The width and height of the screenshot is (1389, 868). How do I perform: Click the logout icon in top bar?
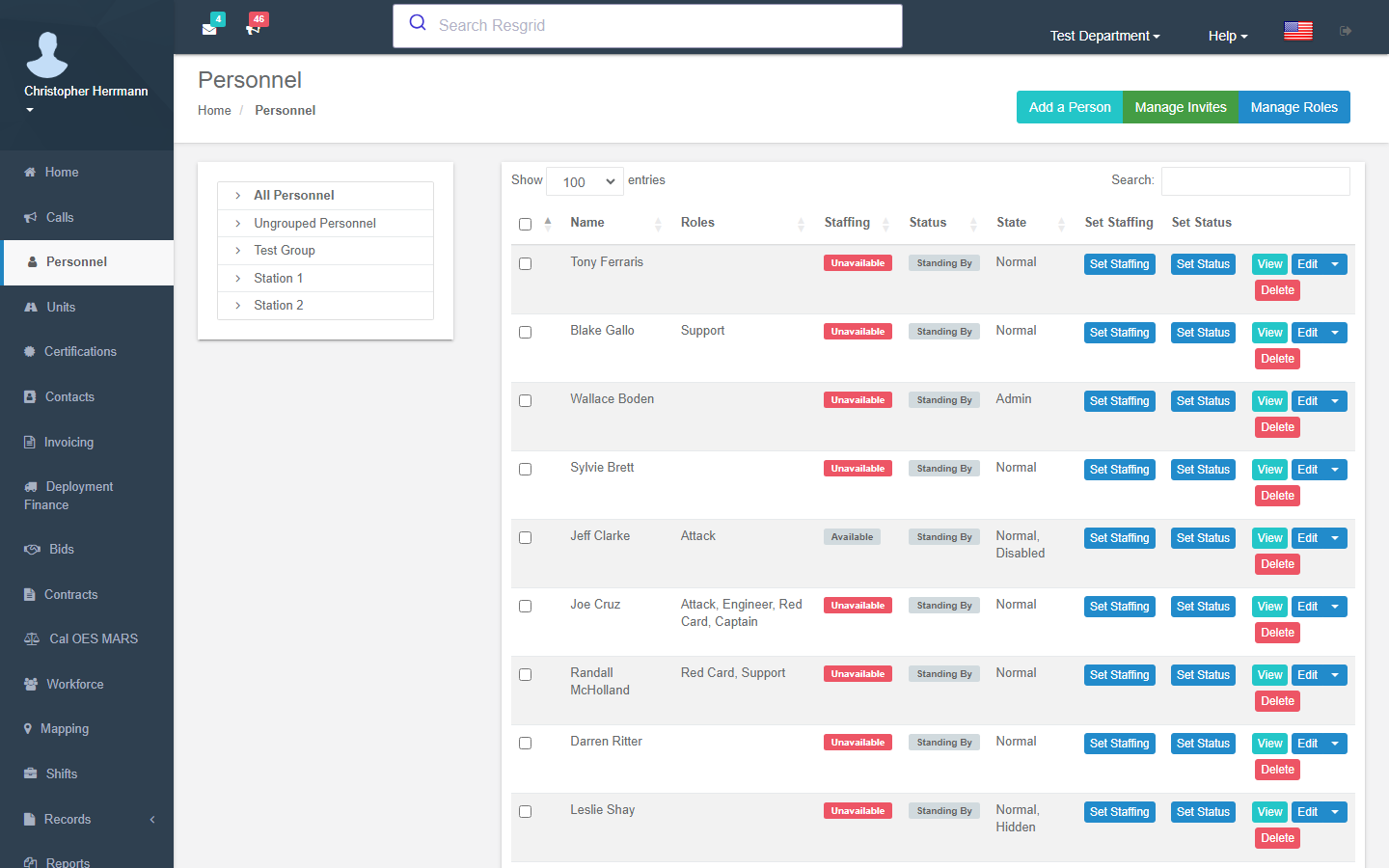point(1346,31)
